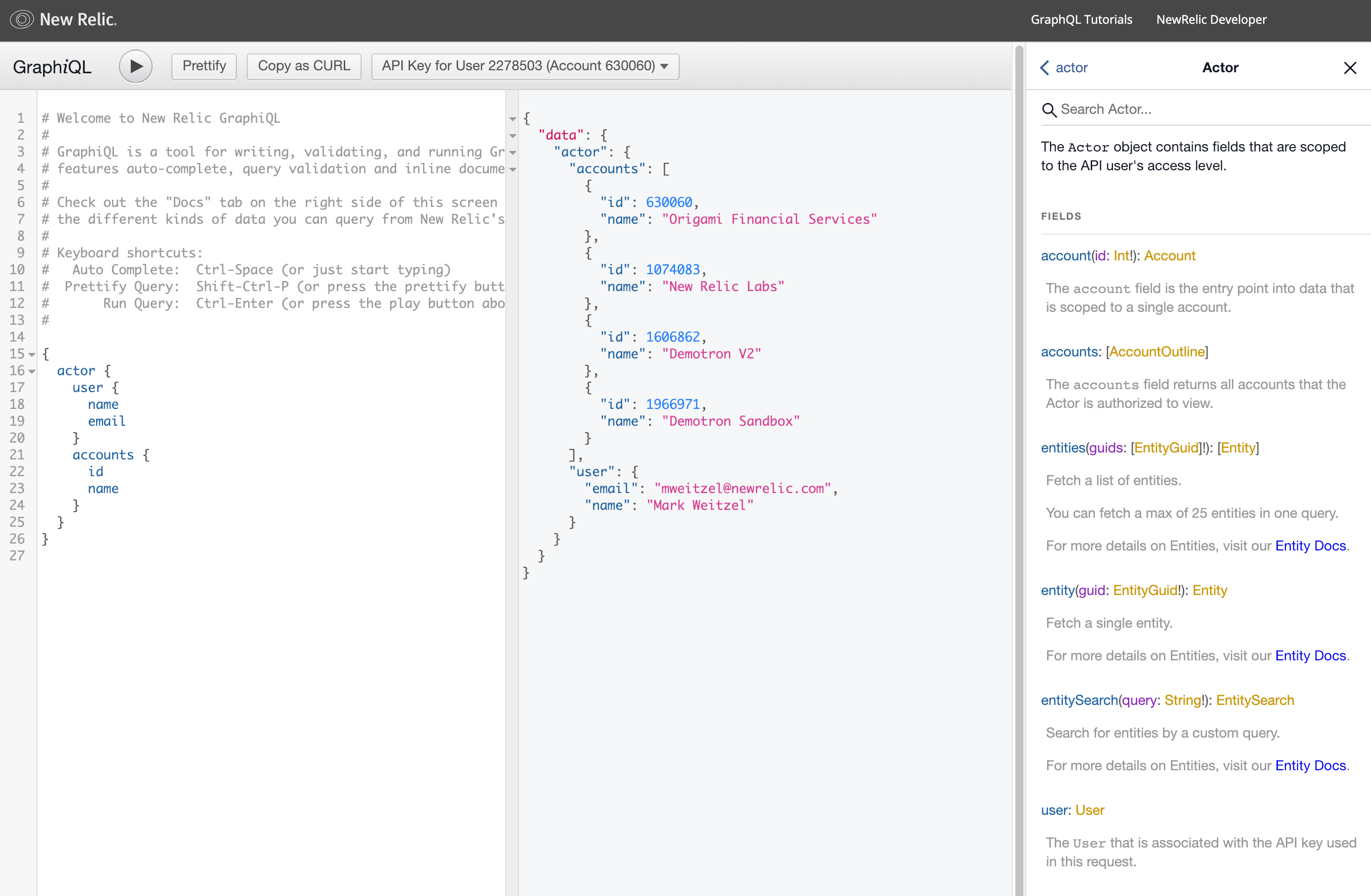Collapse the "data" object in results
Image resolution: width=1371 pixels, height=896 pixels.
(513, 136)
